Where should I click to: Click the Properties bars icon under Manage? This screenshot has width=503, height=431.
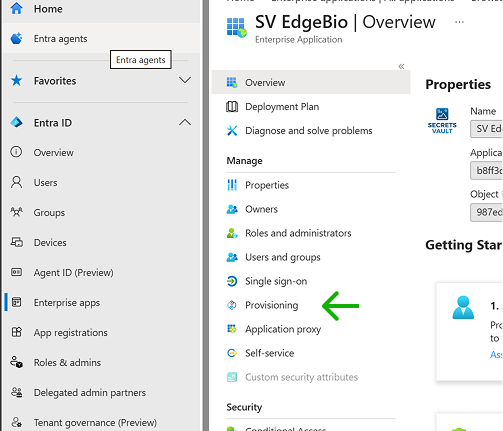(x=232, y=185)
